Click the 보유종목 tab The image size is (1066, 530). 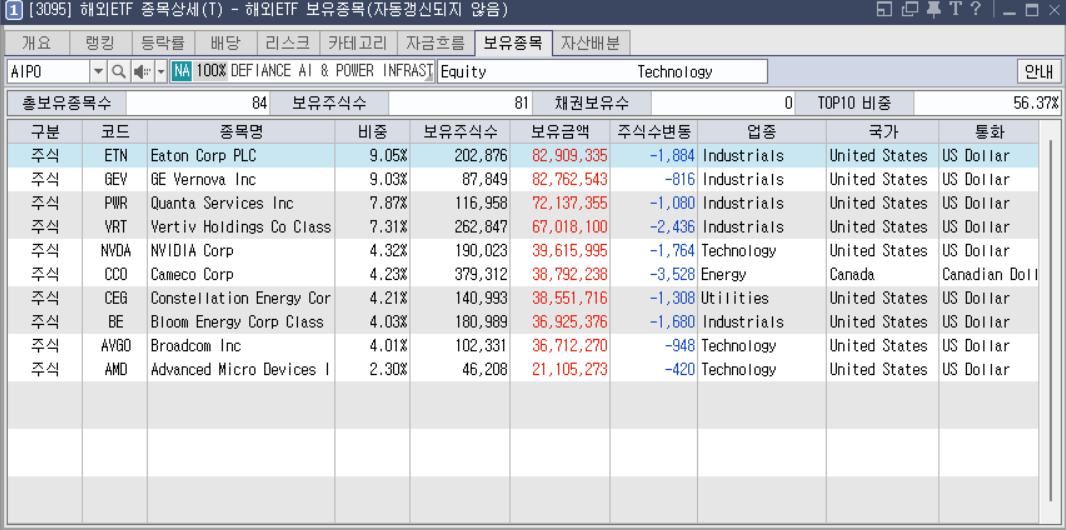513,43
